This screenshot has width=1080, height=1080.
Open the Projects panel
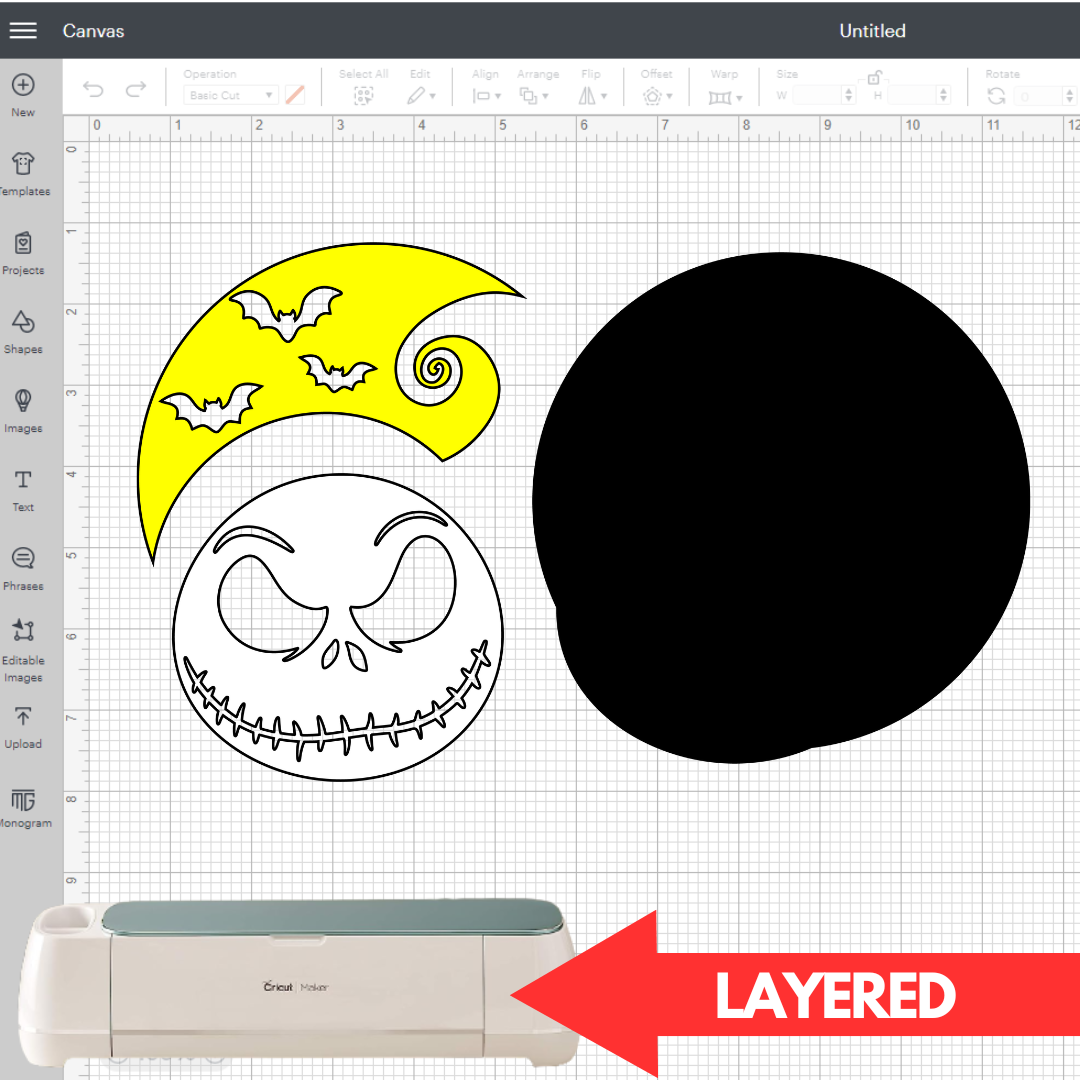coord(23,253)
